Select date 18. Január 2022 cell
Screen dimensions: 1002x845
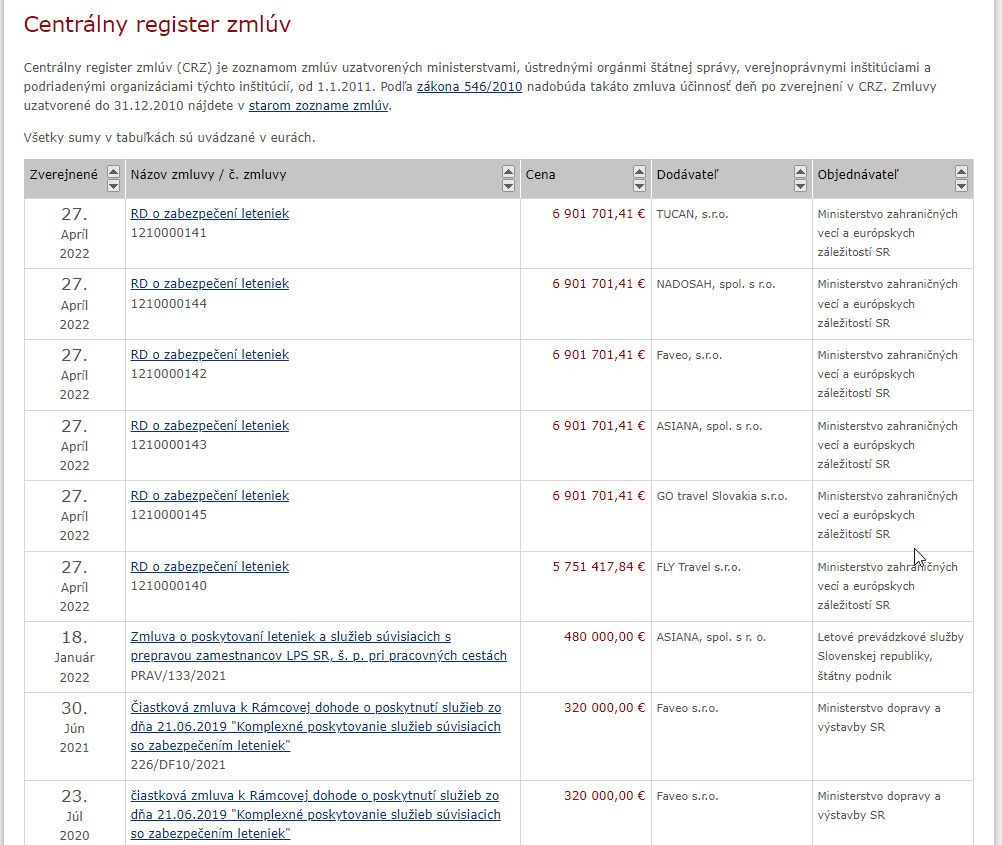[74, 657]
